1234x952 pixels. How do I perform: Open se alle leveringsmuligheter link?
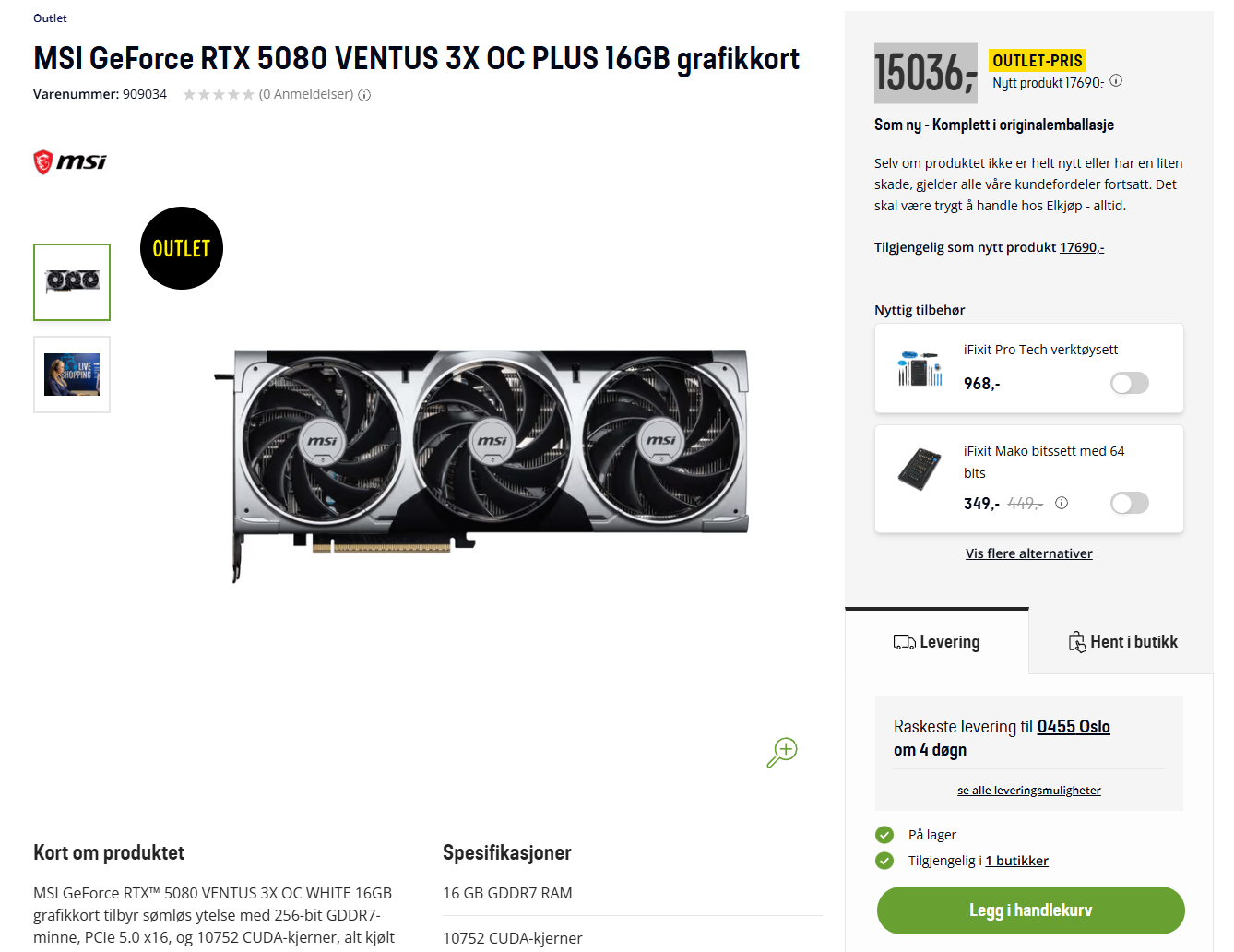pos(1029,791)
